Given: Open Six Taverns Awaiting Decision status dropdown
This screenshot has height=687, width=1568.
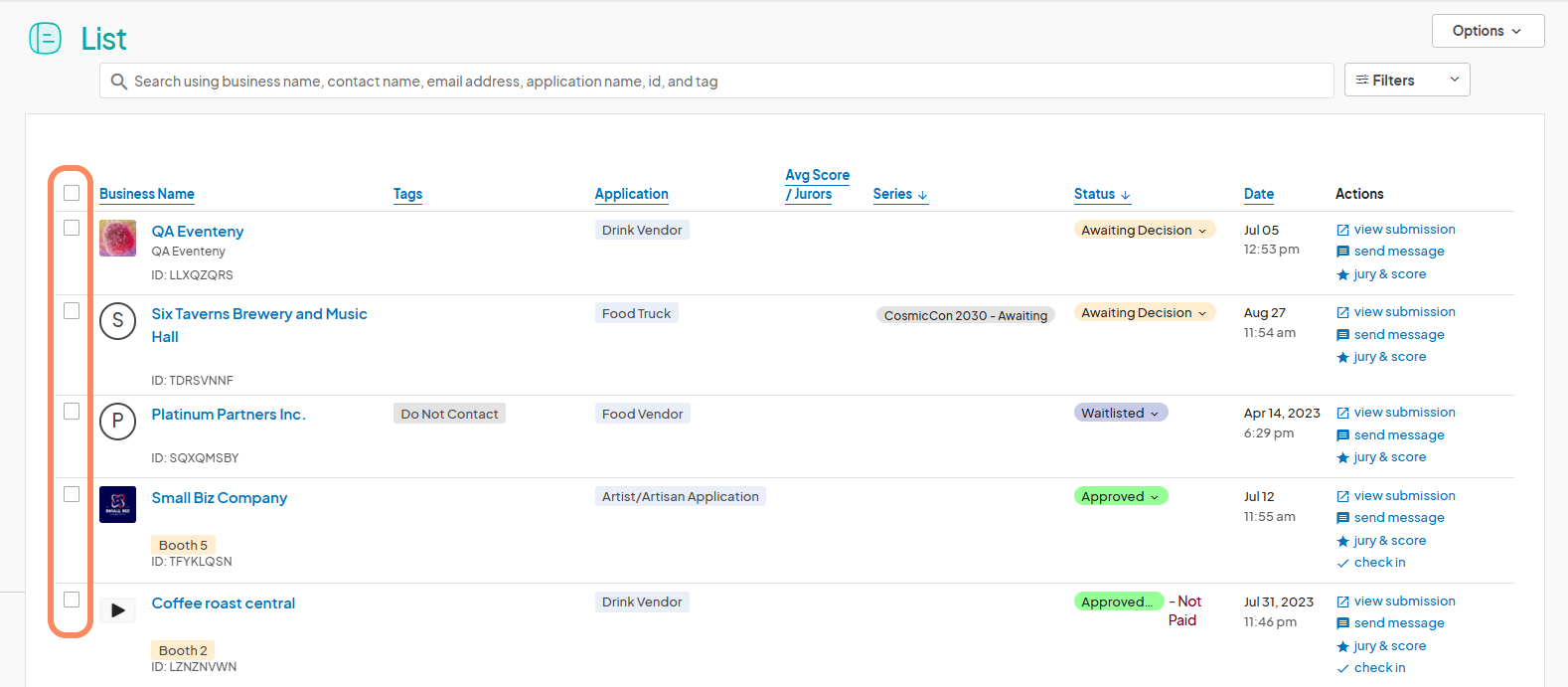Looking at the screenshot, I should pyautogui.click(x=1145, y=312).
